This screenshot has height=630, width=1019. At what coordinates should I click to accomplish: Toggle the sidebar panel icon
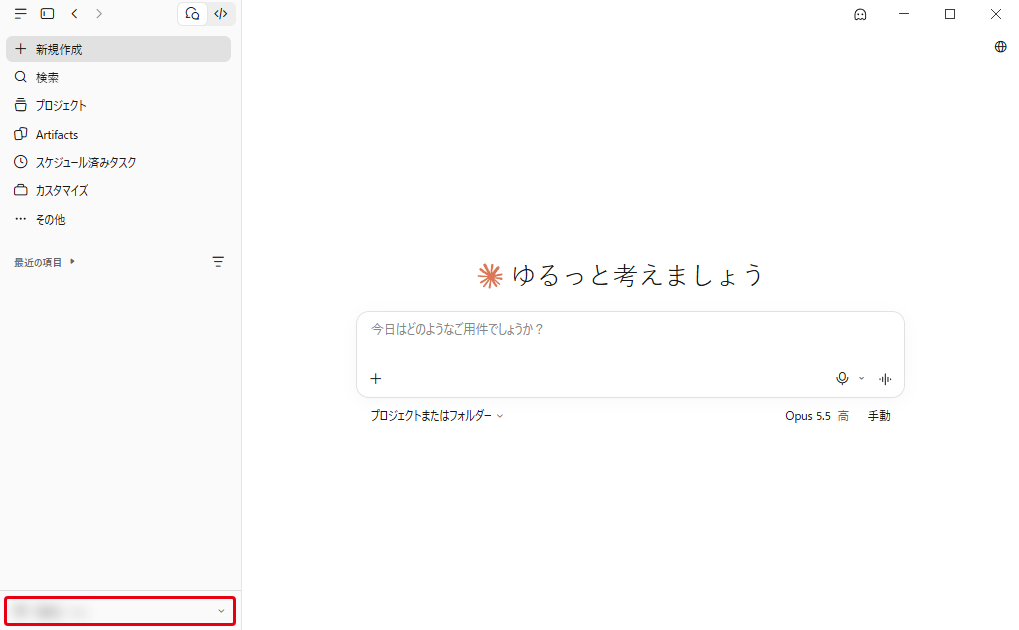tap(47, 14)
